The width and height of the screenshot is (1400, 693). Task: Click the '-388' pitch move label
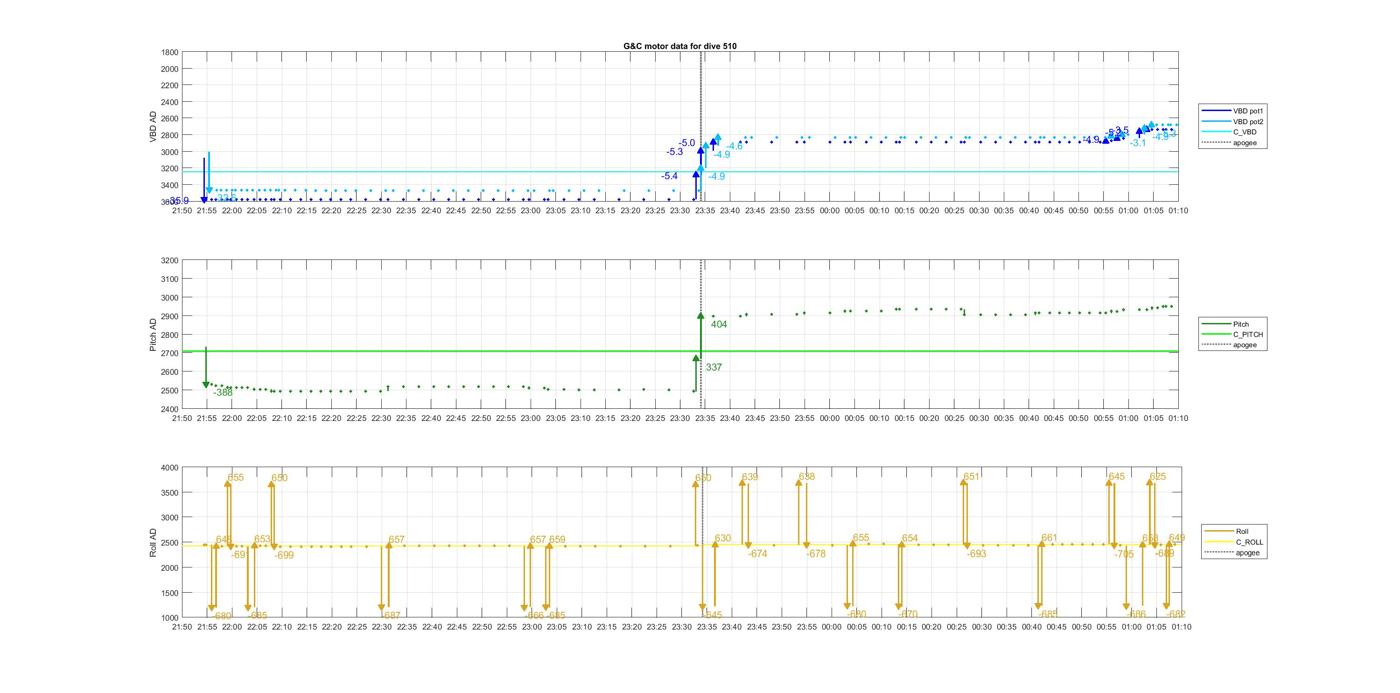[222, 393]
